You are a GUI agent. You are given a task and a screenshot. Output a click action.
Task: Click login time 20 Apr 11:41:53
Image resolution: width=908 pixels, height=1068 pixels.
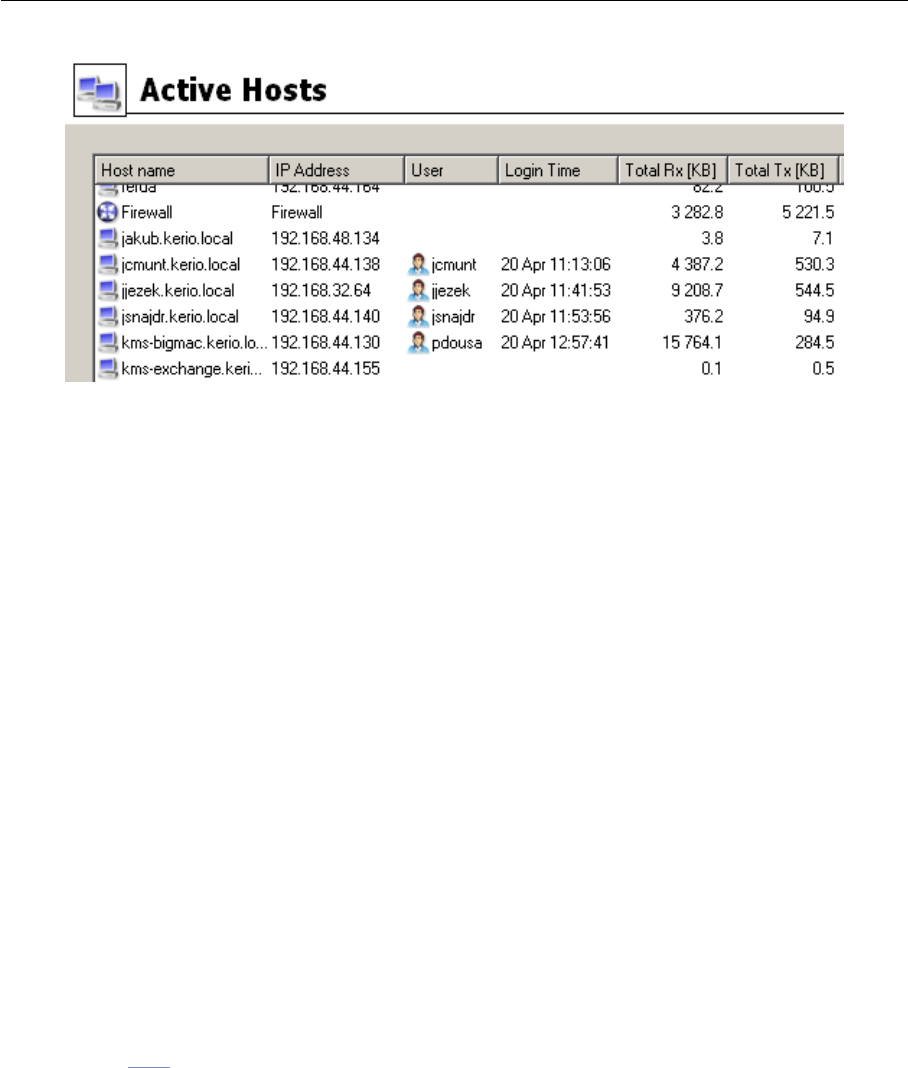556,291
